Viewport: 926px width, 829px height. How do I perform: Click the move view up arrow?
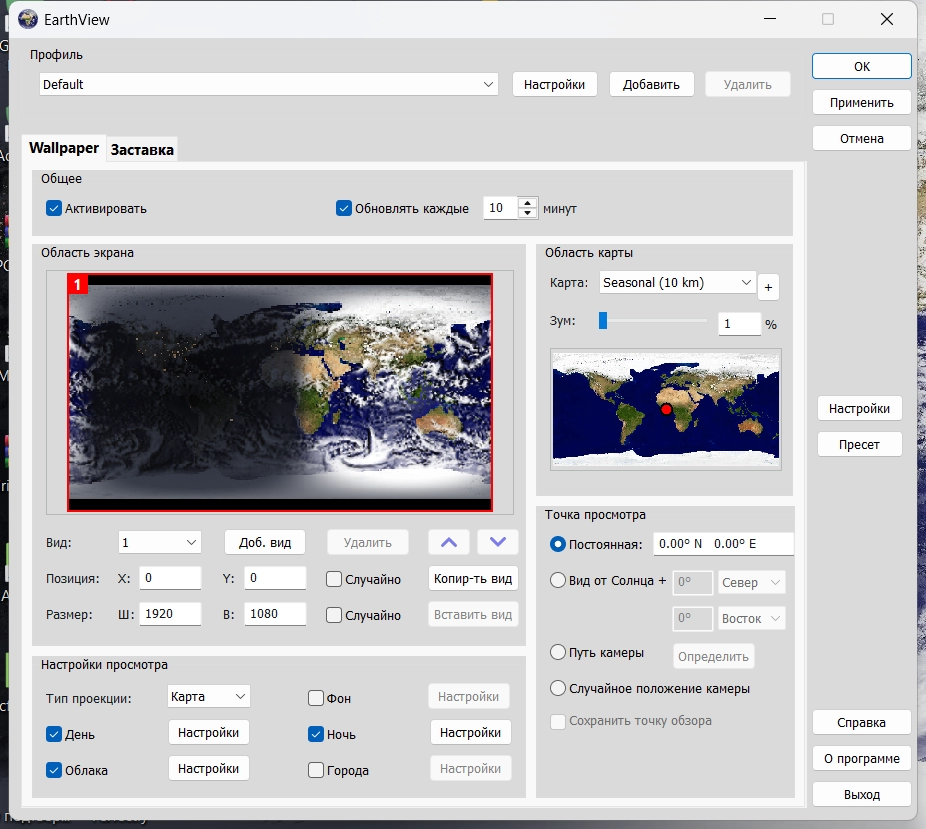pyautogui.click(x=449, y=542)
